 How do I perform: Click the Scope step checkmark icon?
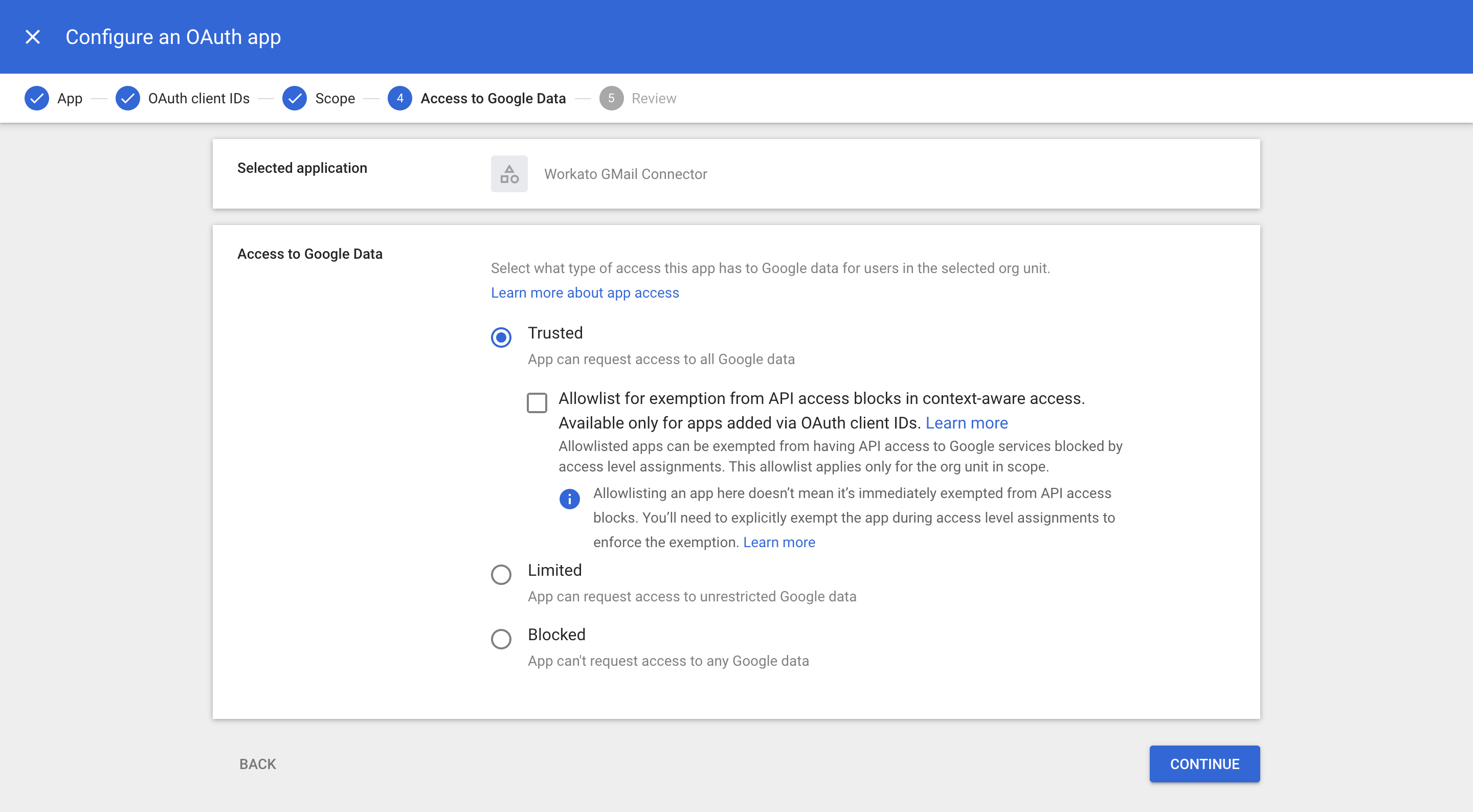pos(295,98)
